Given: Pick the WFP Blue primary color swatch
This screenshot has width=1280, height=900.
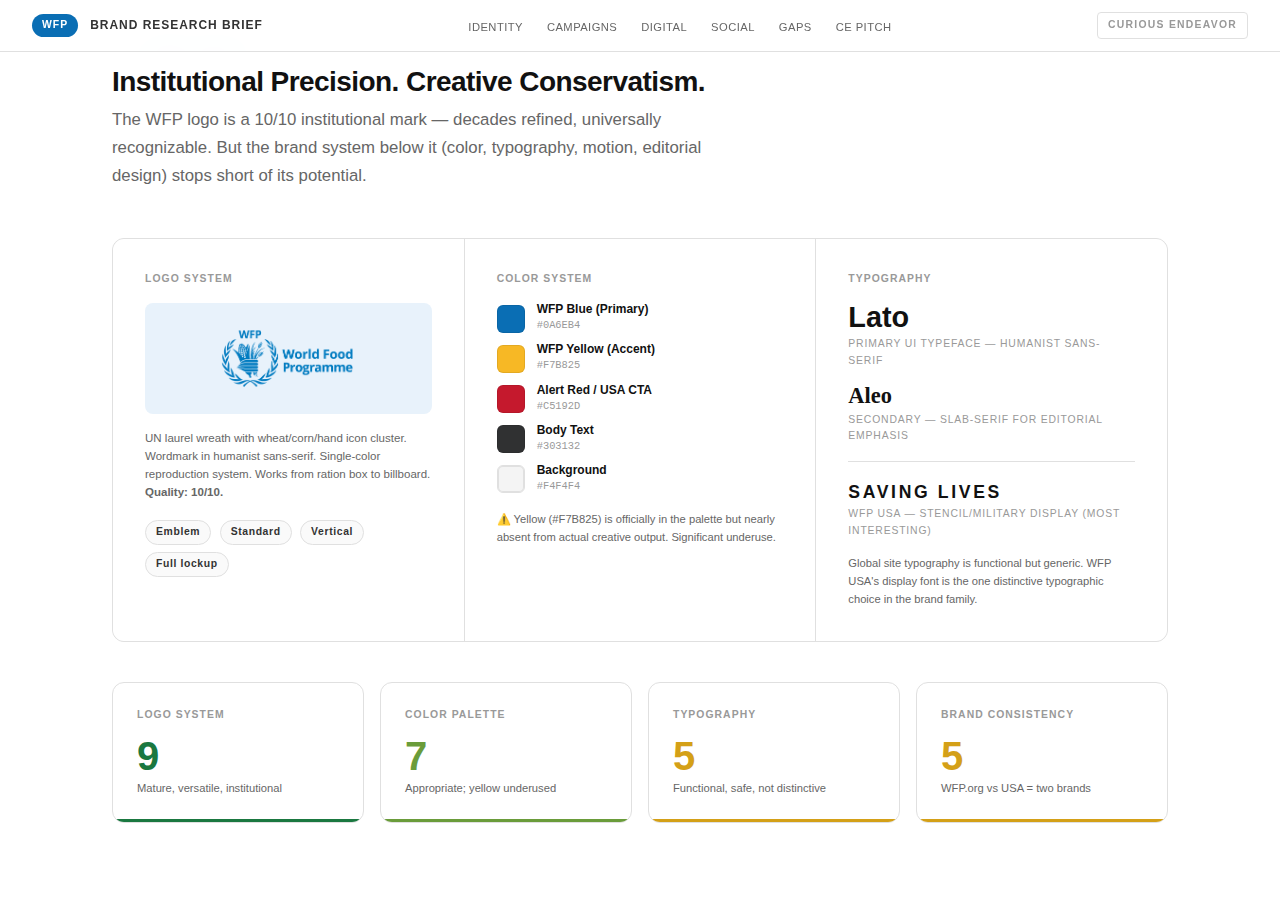Looking at the screenshot, I should click(x=511, y=319).
